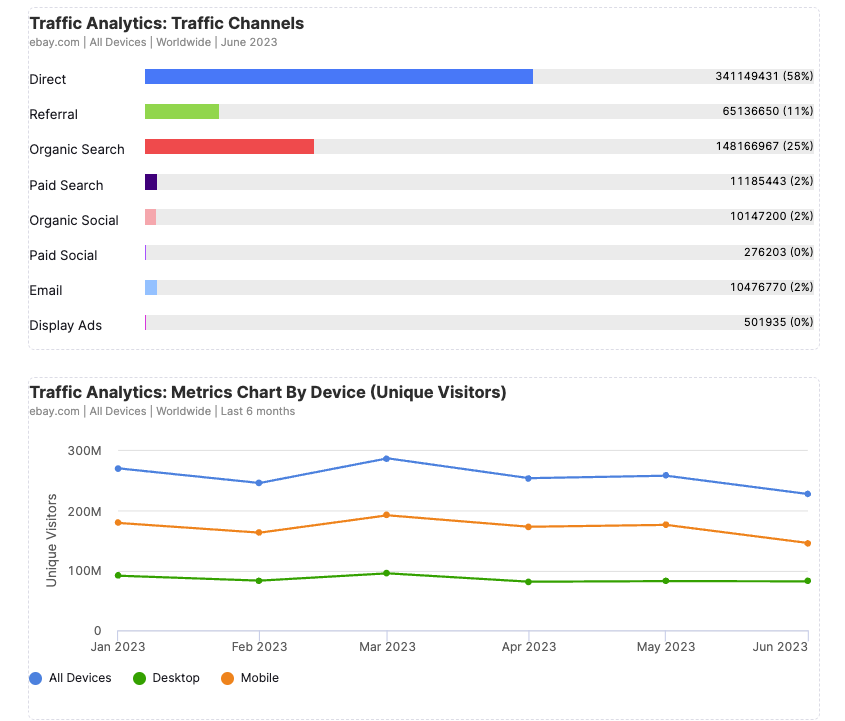Select the blue Direct traffic bar
The width and height of the screenshot is (845, 721).
point(340,76)
